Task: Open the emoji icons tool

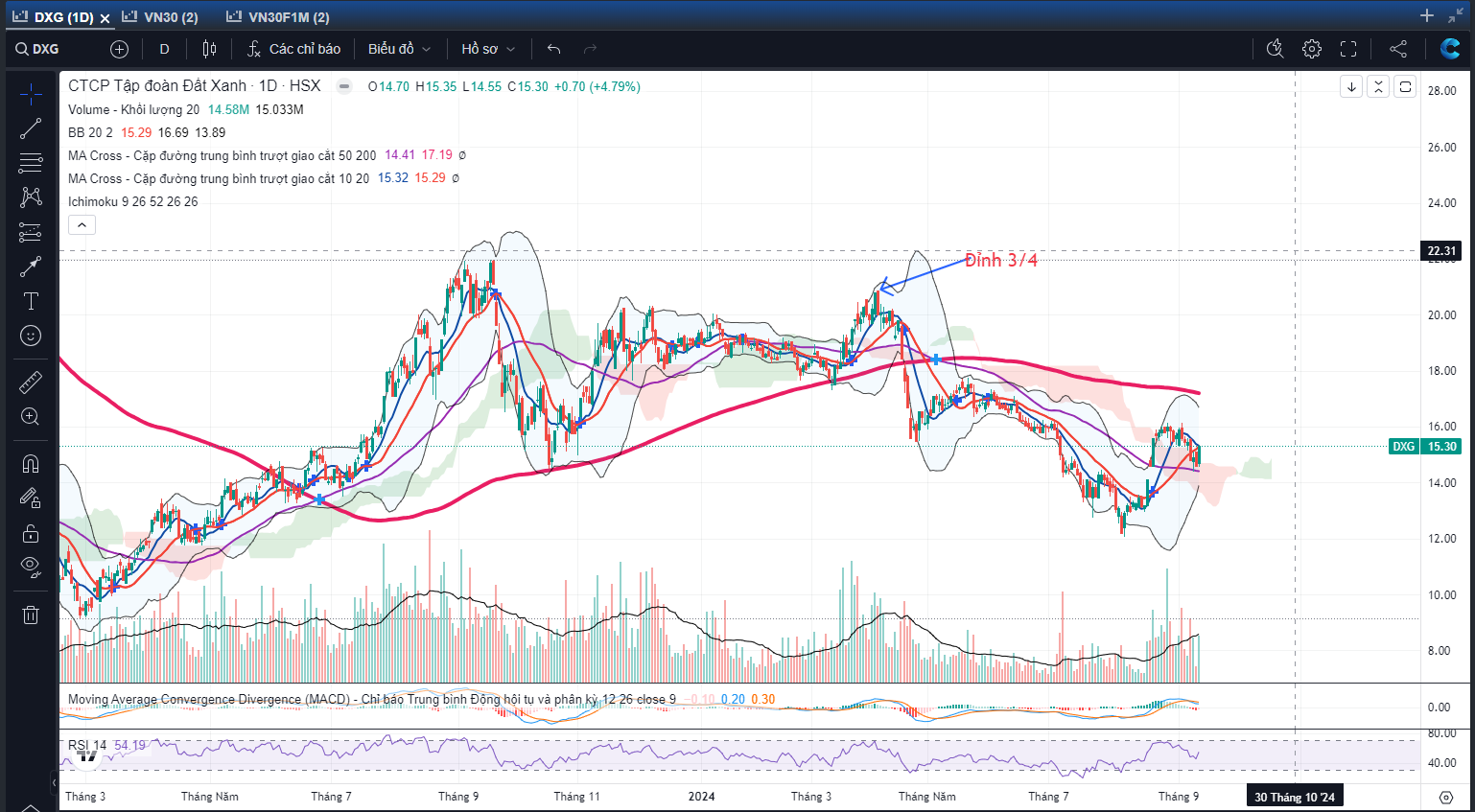Action: coord(31,336)
